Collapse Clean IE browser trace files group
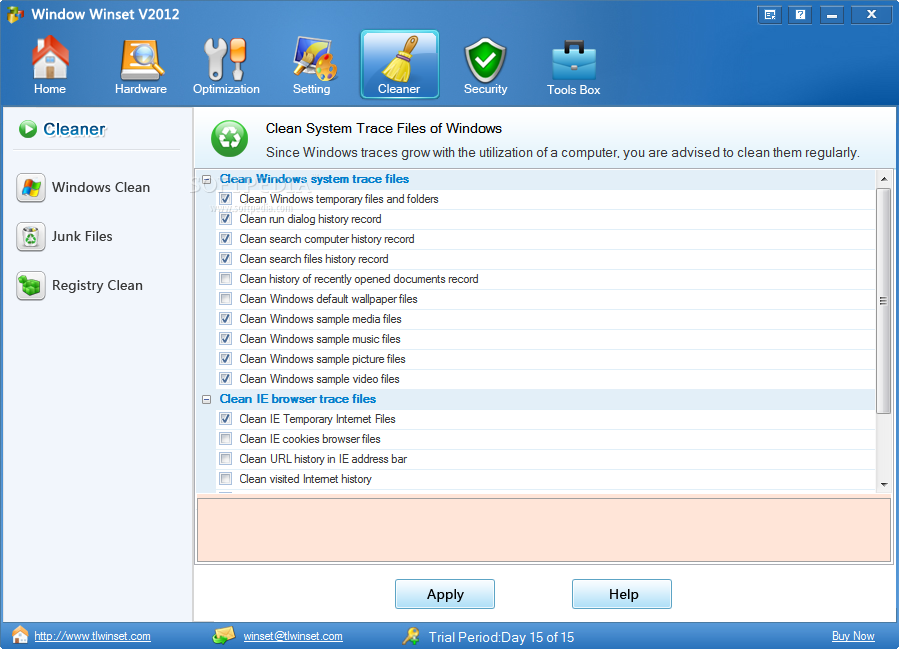 tap(206, 399)
